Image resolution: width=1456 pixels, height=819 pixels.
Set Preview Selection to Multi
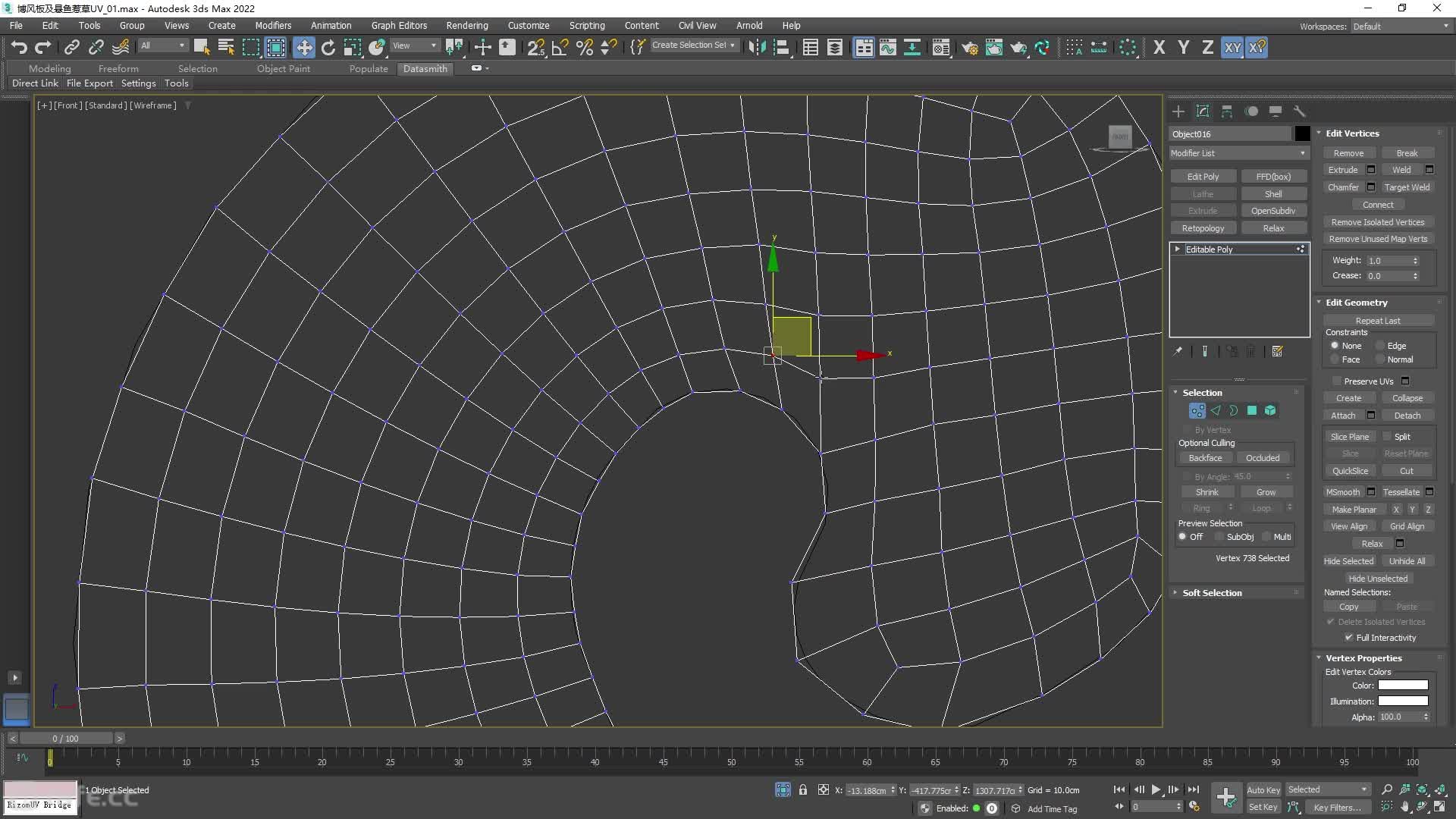[1266, 537]
